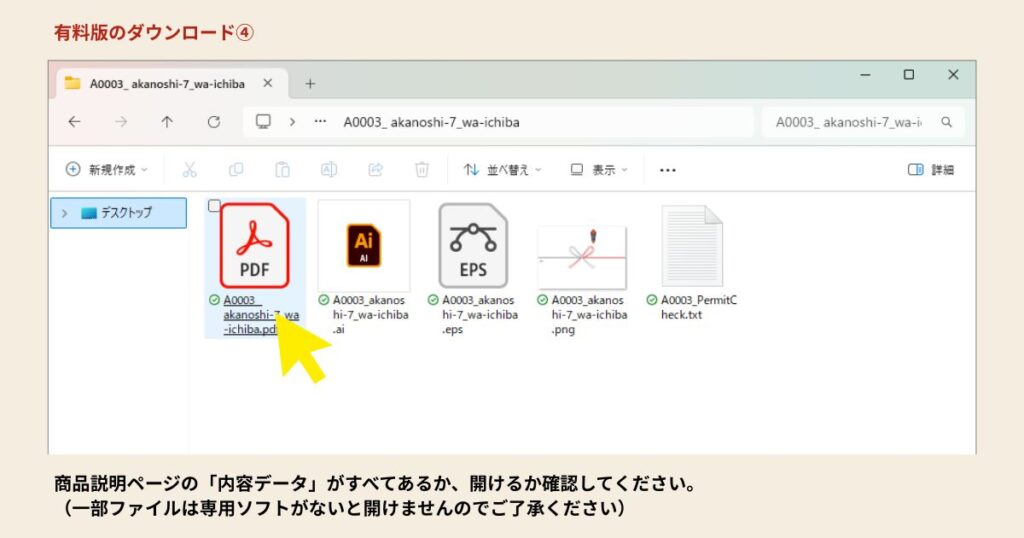Click the Paste clipboard icon
Image resolution: width=1024 pixels, height=538 pixels.
pos(283,170)
